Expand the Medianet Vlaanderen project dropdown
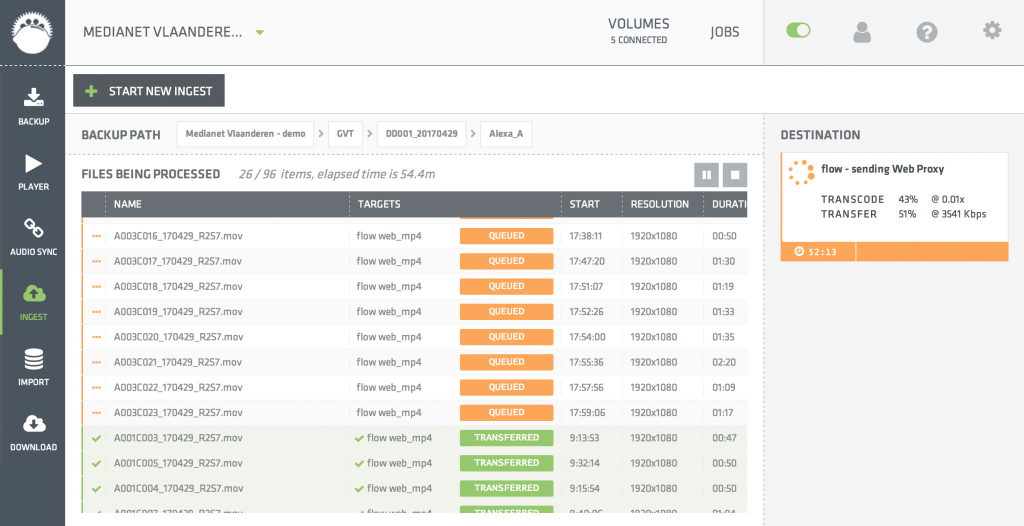The height and width of the screenshot is (526, 1024). [x=260, y=32]
